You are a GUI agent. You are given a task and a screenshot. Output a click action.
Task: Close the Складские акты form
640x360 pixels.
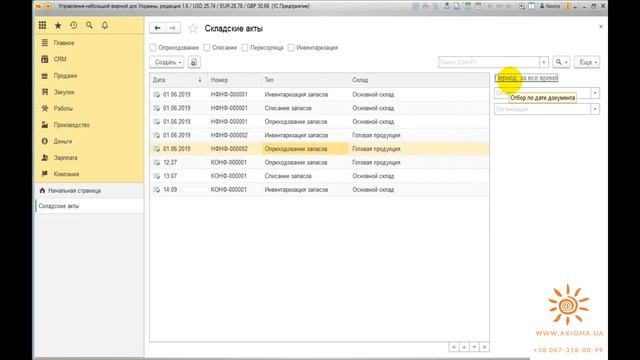(601, 27)
